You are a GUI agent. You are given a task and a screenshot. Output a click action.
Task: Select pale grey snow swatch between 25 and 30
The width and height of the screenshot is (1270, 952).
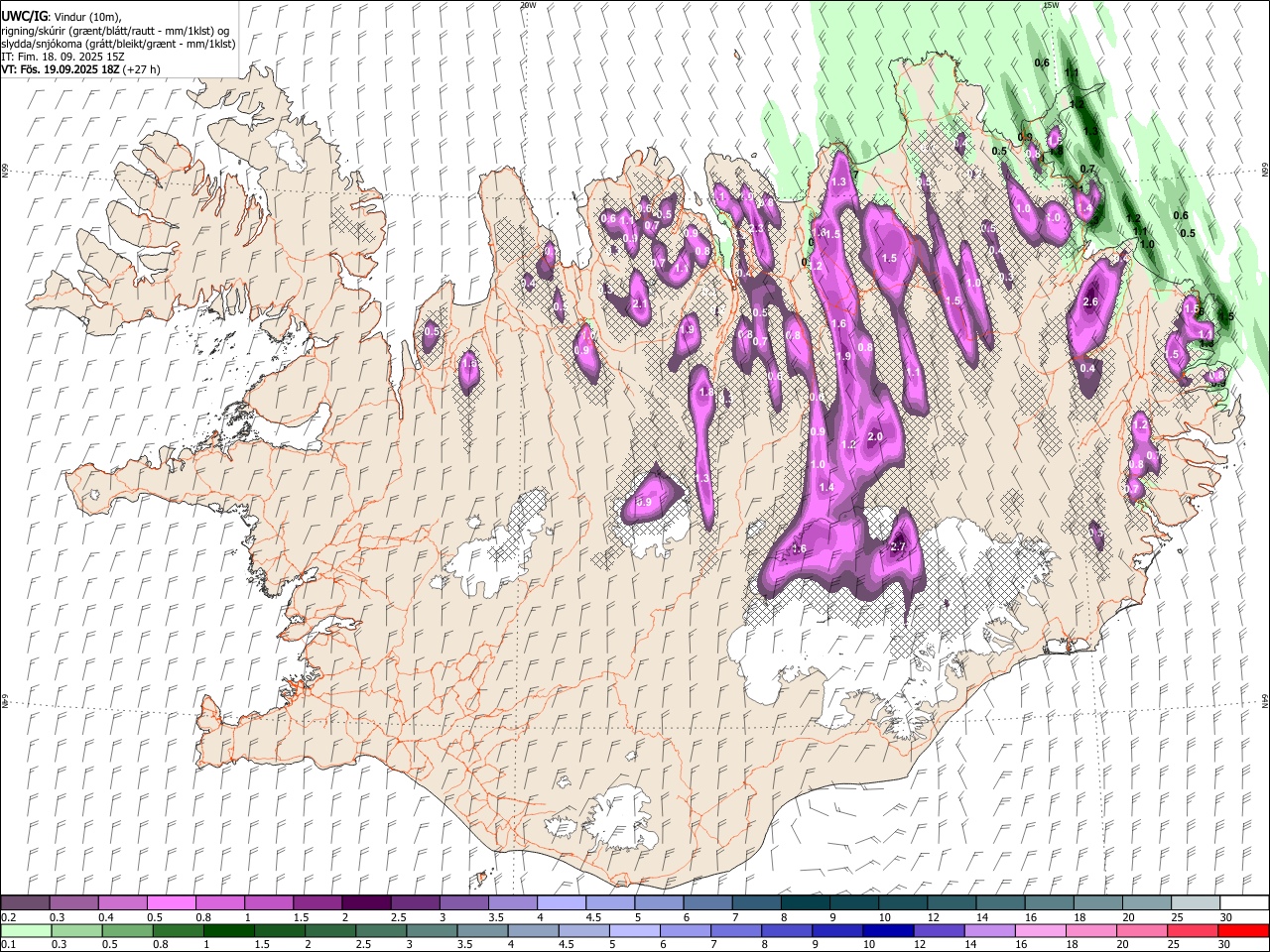[x=1196, y=903]
